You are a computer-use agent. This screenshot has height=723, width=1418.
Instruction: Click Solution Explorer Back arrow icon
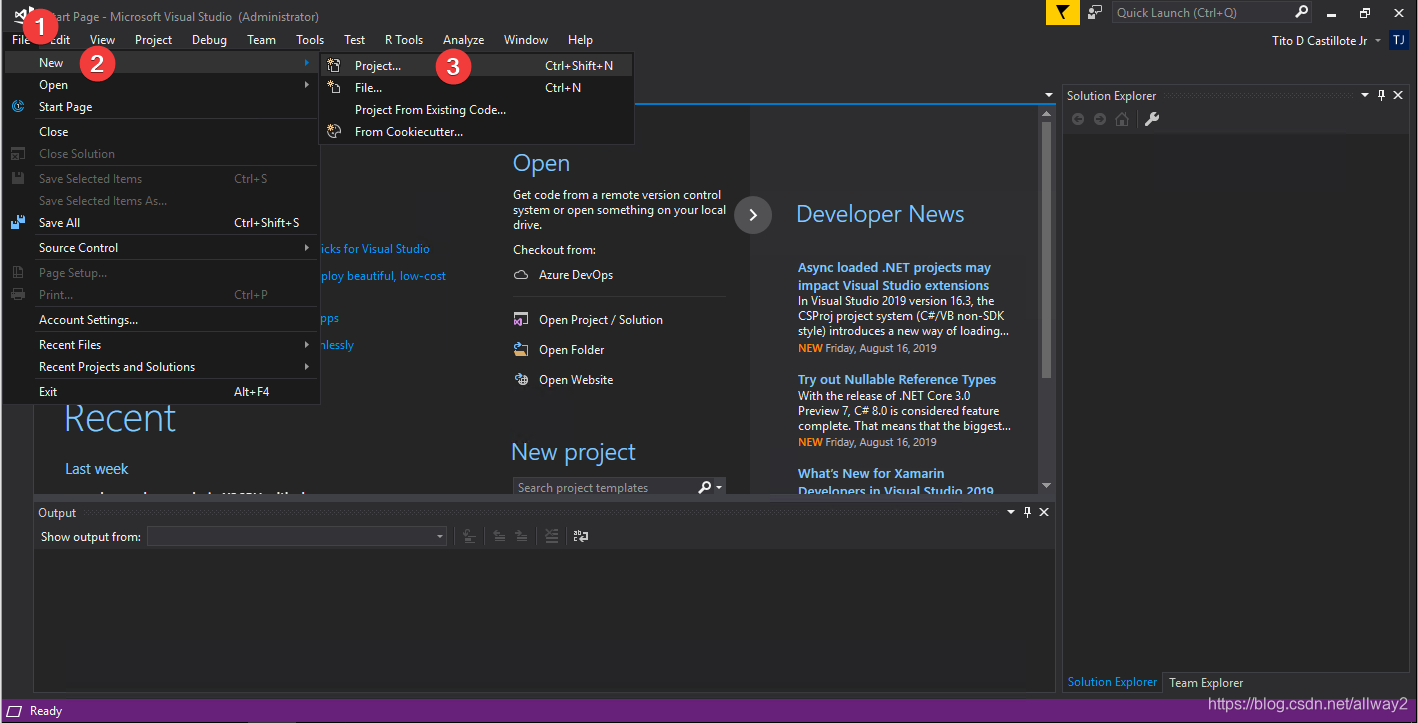click(1078, 119)
